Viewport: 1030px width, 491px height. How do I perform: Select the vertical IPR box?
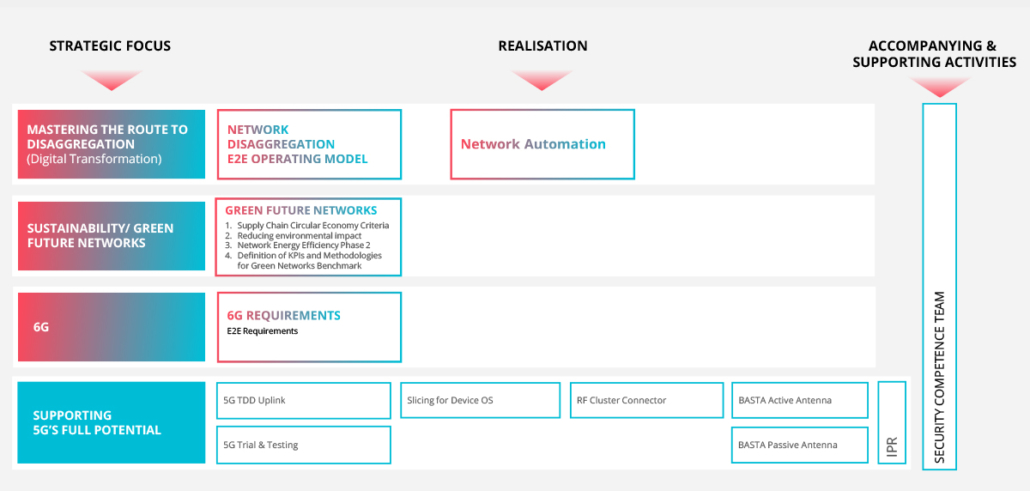892,423
